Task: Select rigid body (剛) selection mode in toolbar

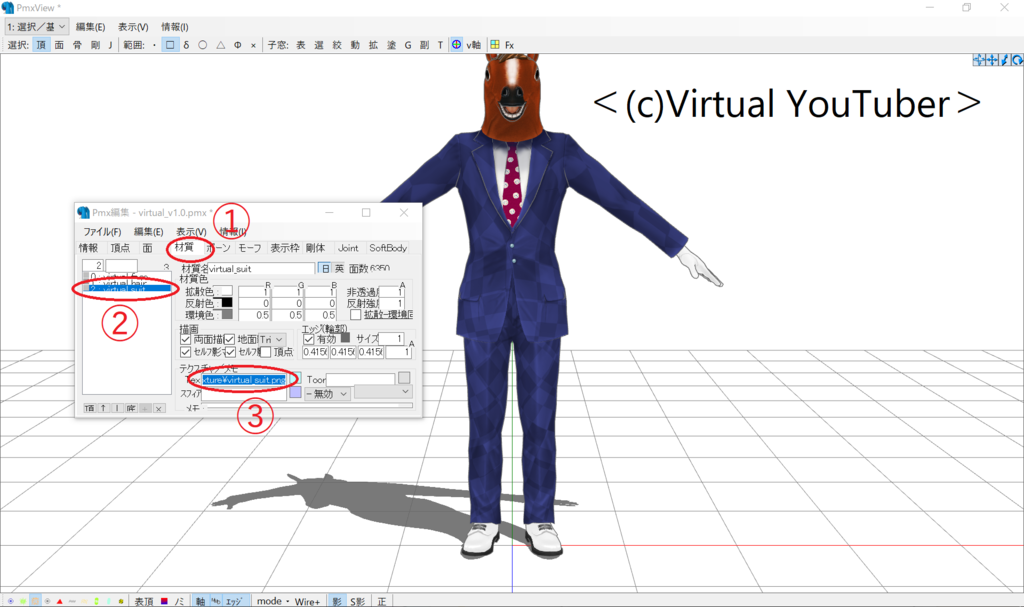Action: point(95,45)
